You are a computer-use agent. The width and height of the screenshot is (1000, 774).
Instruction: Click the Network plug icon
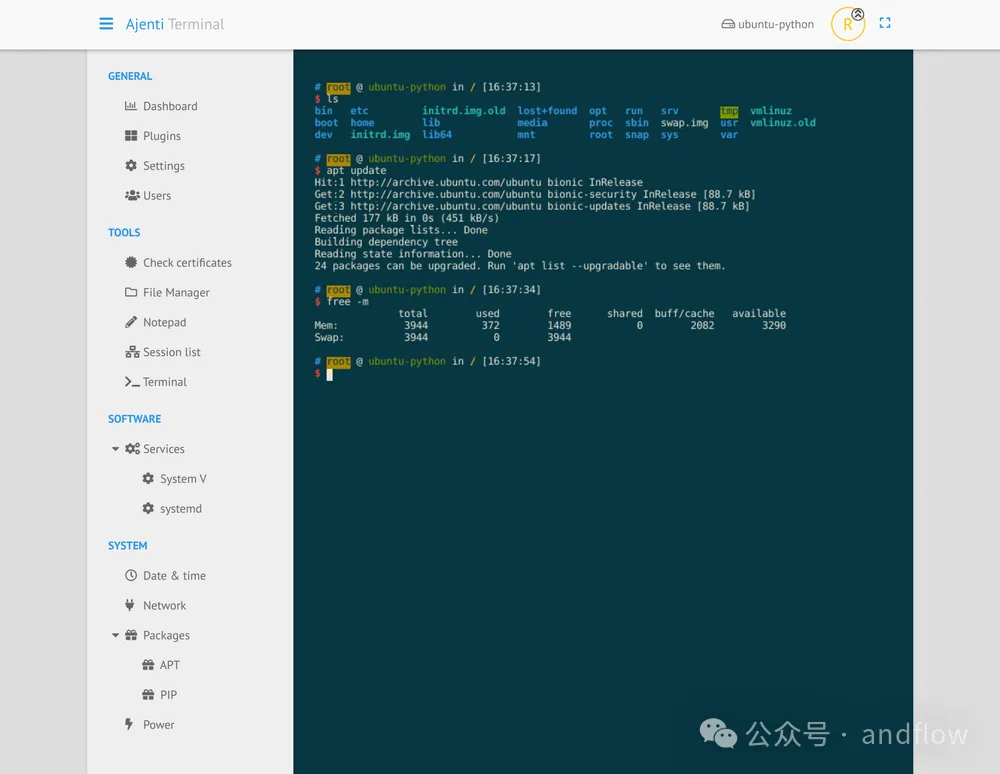pyautogui.click(x=130, y=606)
